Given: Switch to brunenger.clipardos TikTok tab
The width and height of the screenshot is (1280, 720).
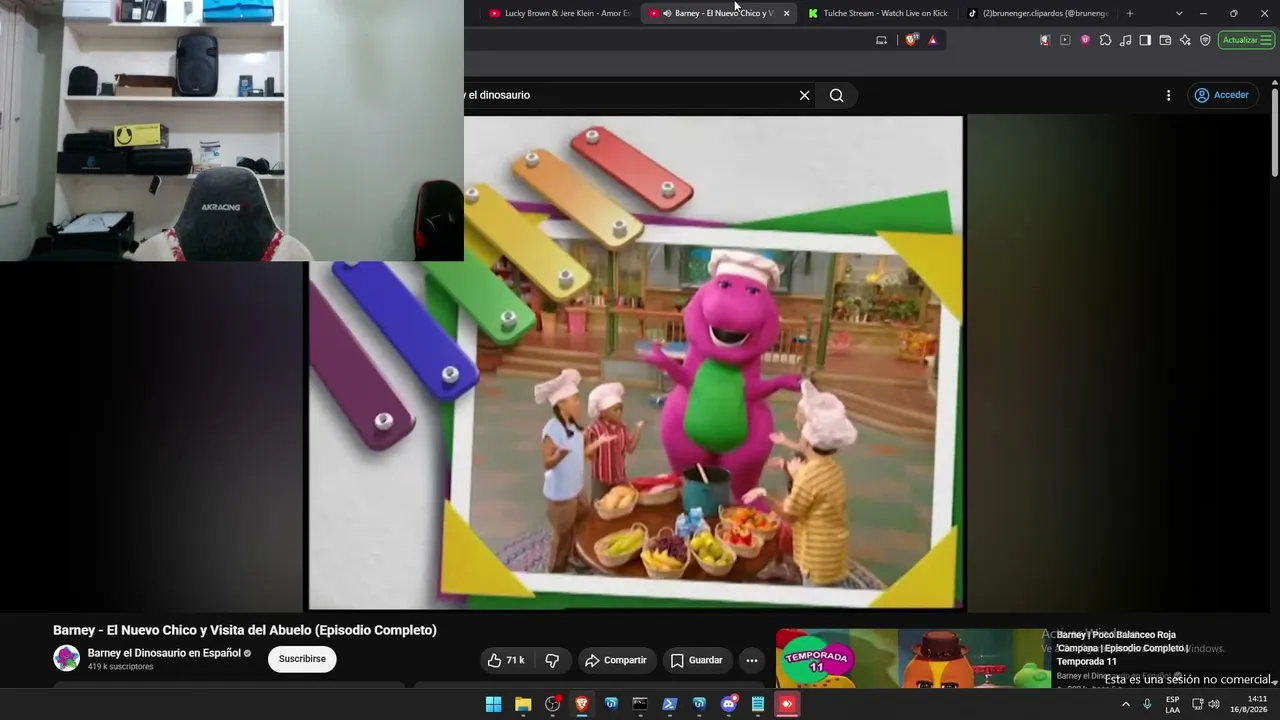Looking at the screenshot, I should (x=1038, y=13).
